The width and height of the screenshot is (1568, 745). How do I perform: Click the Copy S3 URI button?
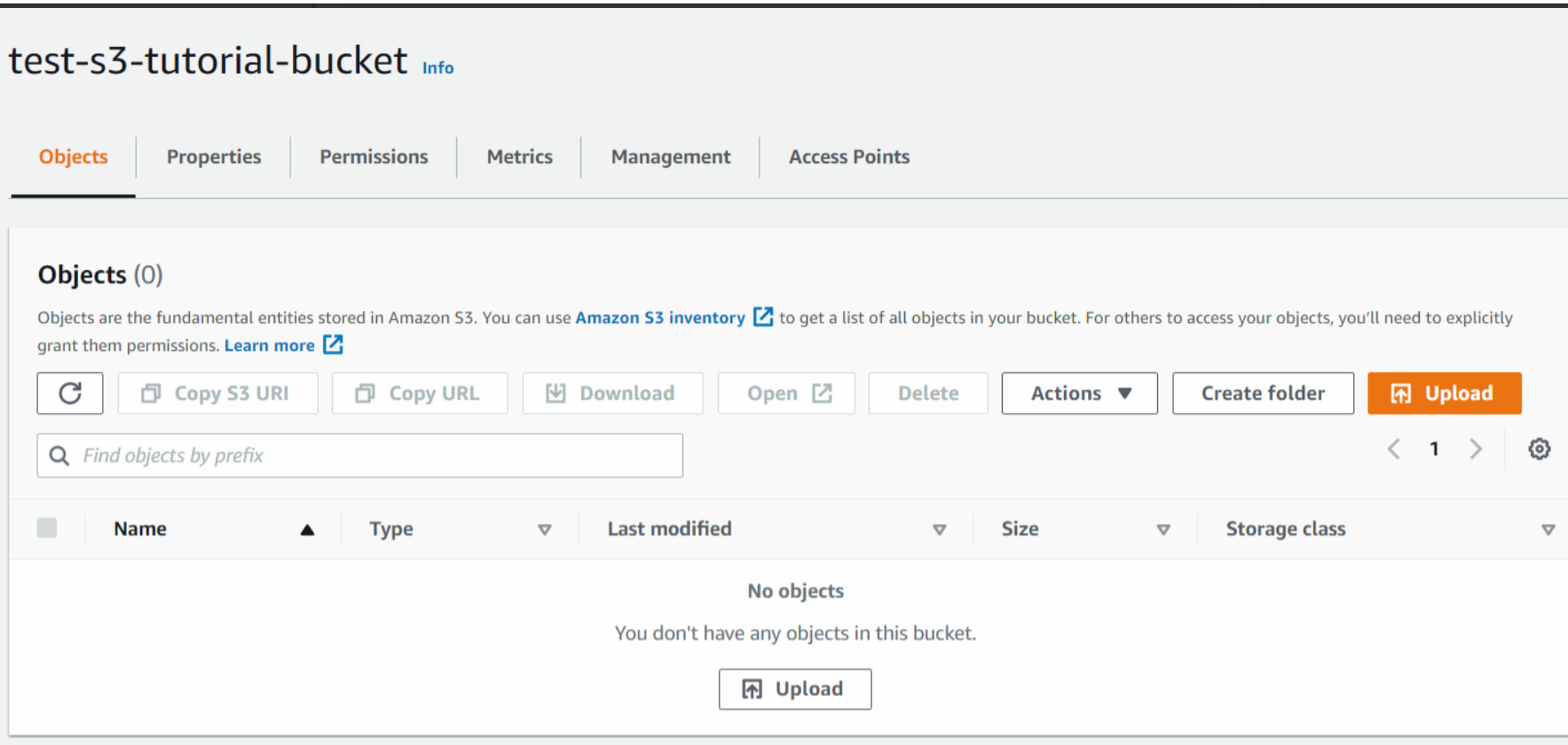coord(217,393)
